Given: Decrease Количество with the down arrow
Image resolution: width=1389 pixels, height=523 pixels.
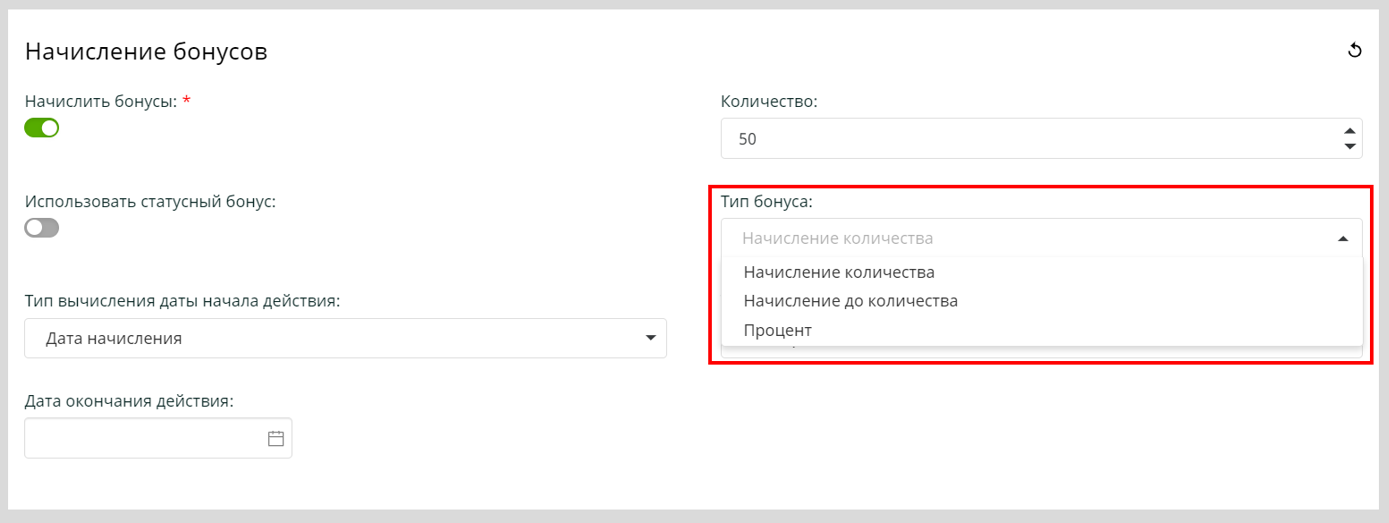Looking at the screenshot, I should pos(1350,146).
